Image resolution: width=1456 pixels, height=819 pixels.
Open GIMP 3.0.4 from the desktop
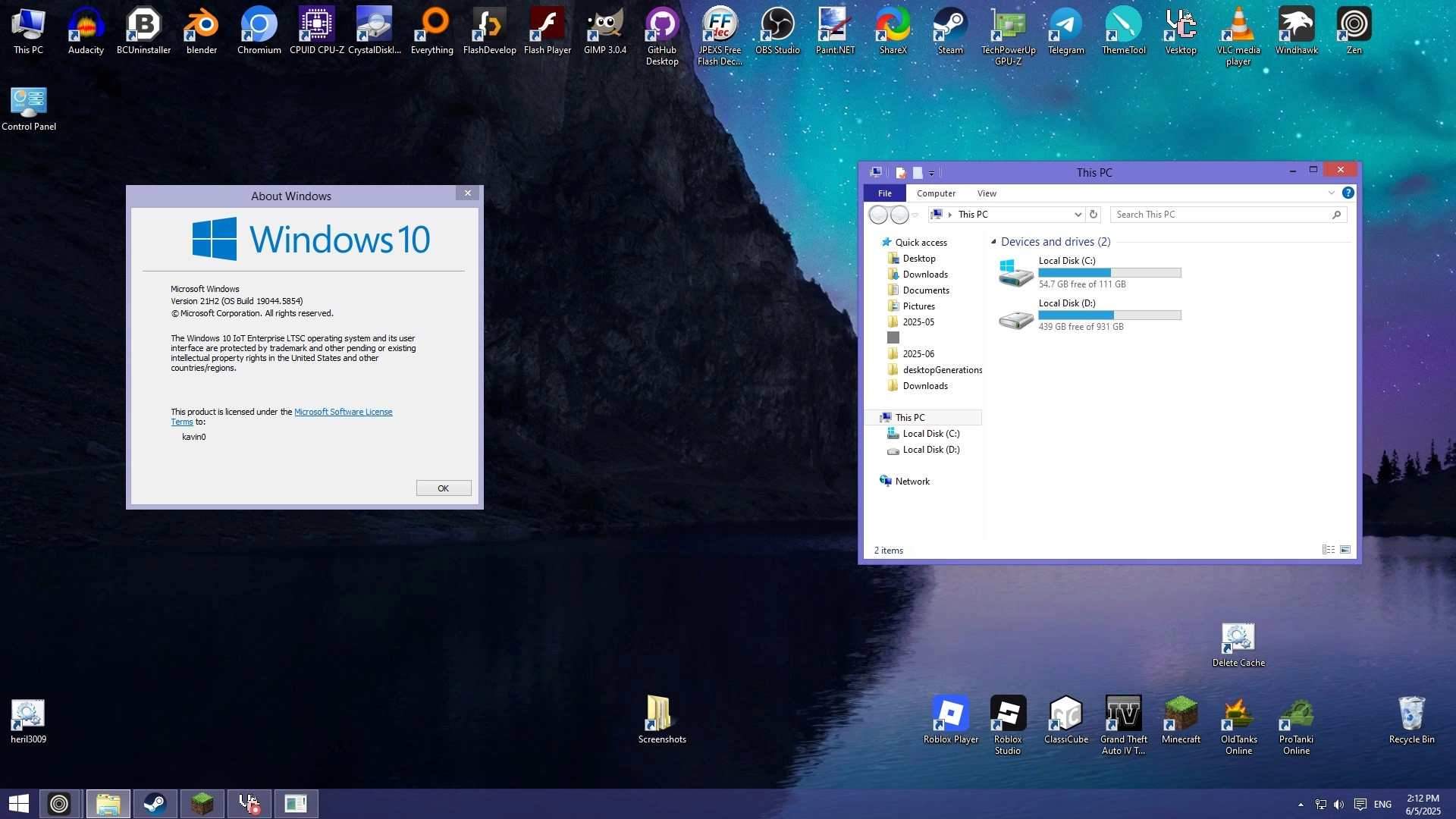[605, 31]
